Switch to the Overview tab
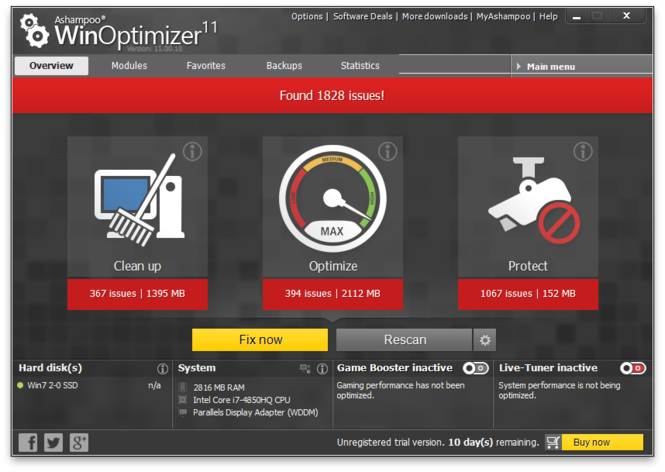Viewport: 665px width, 472px height. point(51,66)
